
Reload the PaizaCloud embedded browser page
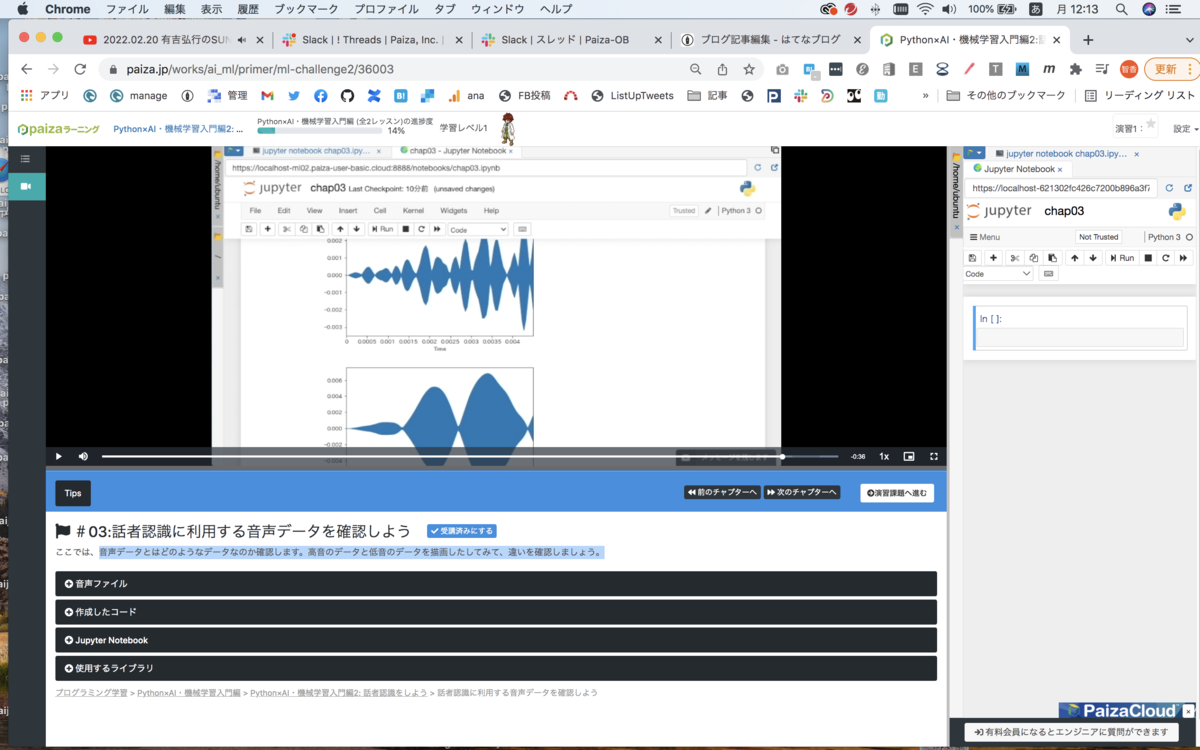tap(1169, 187)
